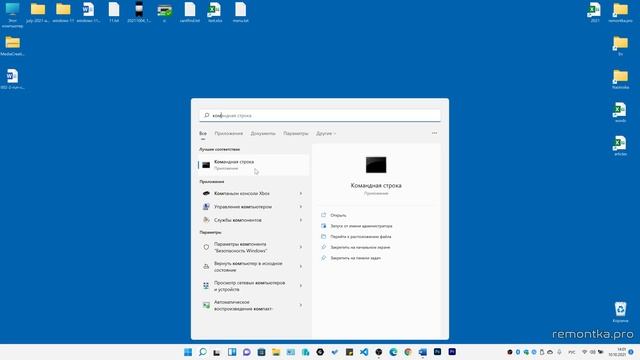Launch Microsoft Edge from the taskbar

[393, 352]
